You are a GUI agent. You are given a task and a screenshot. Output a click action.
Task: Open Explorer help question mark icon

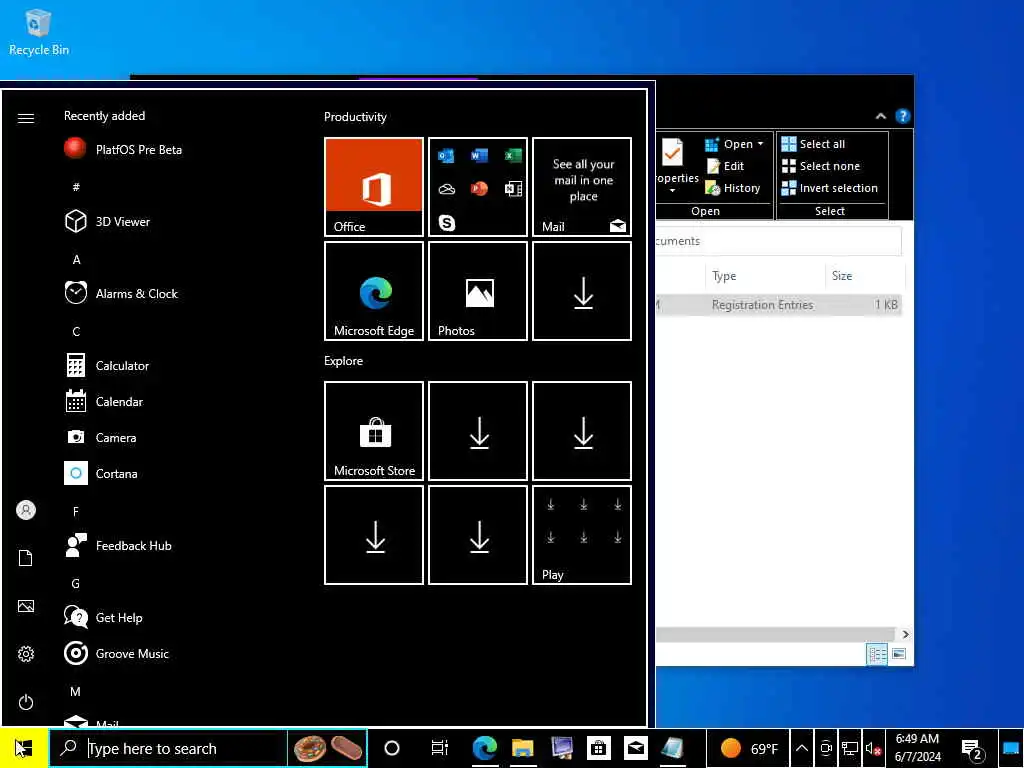[x=903, y=116]
